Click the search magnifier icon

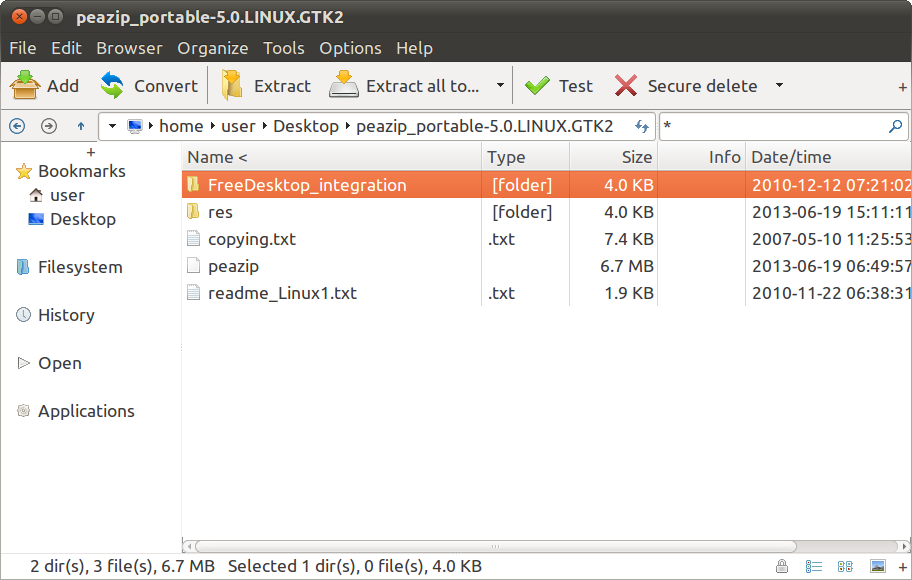pos(896,126)
